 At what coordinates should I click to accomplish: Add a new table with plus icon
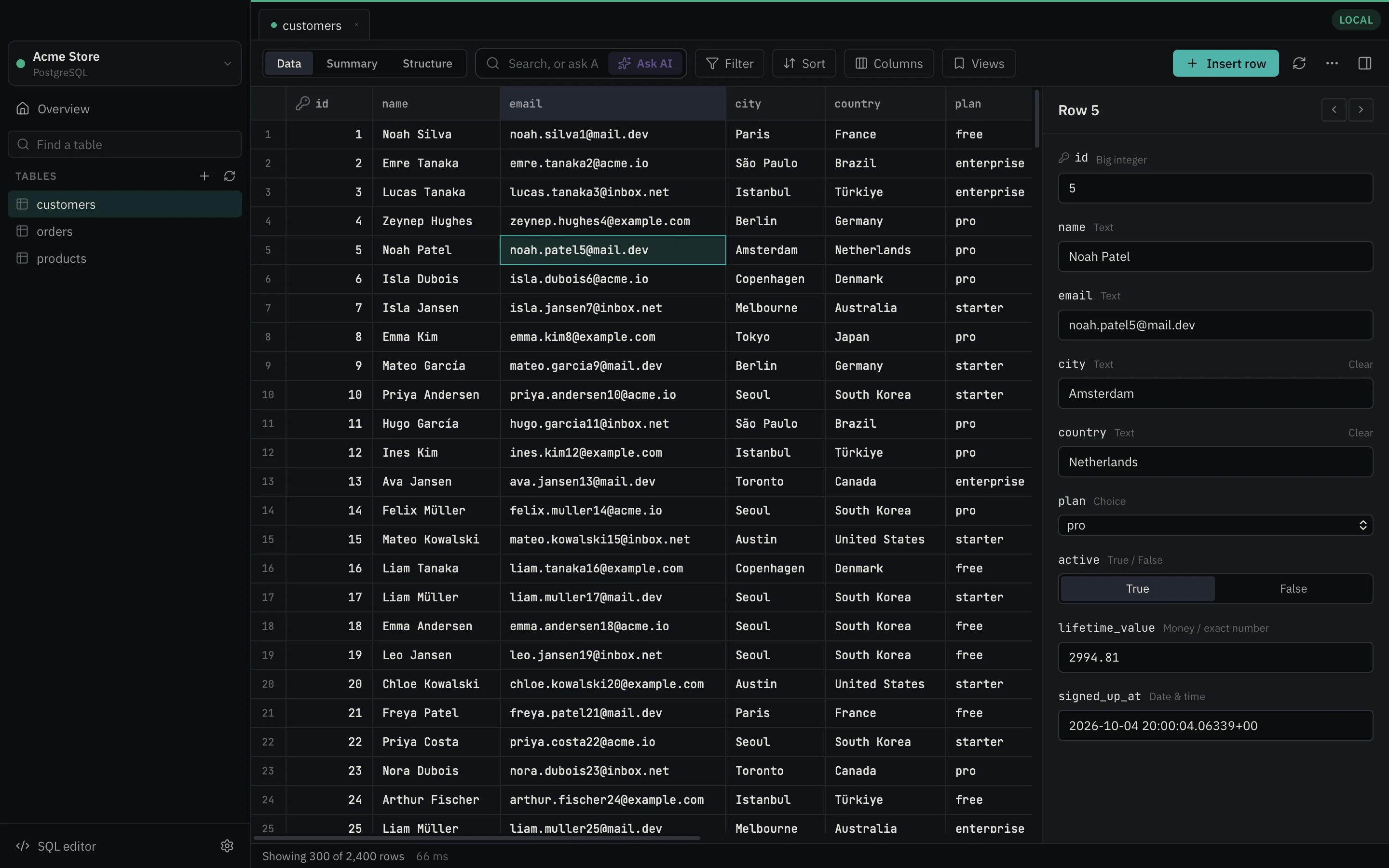(x=204, y=176)
